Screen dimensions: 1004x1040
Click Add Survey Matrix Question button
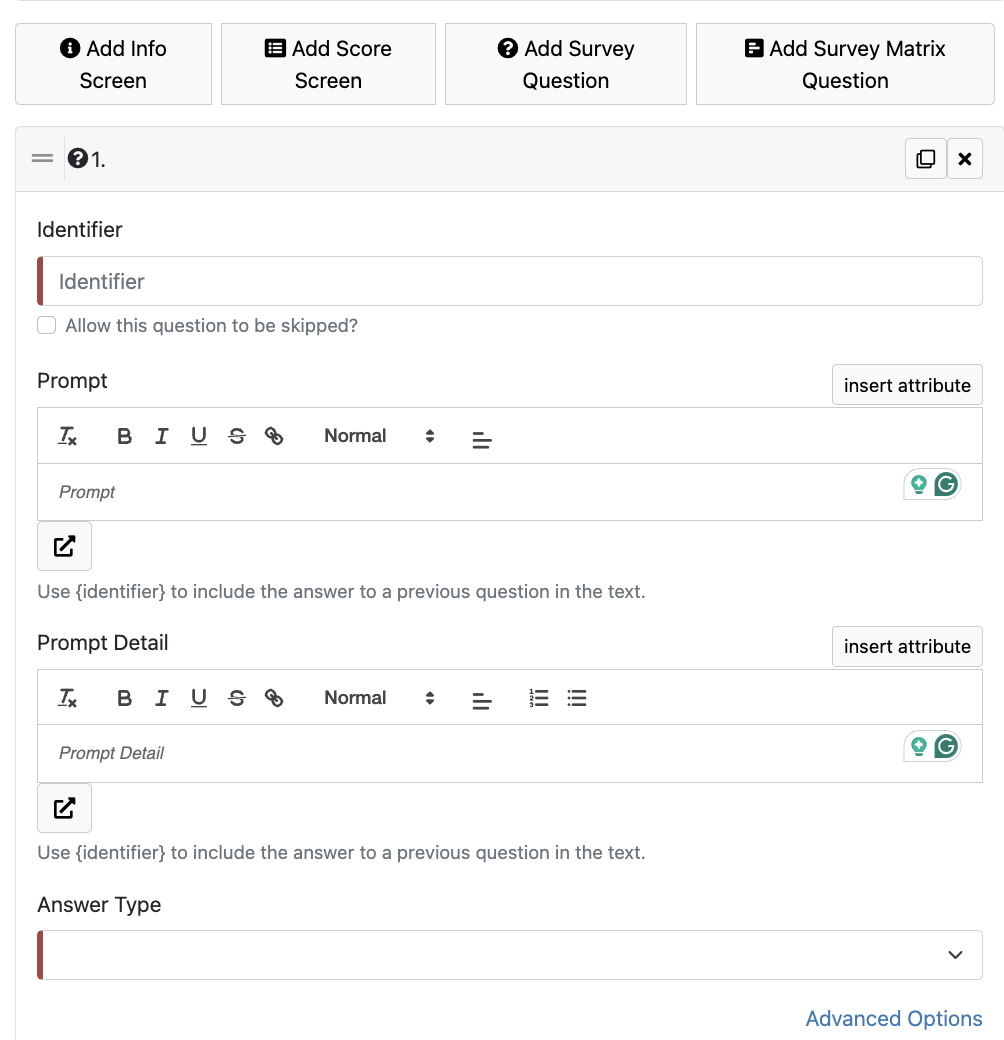coord(845,64)
